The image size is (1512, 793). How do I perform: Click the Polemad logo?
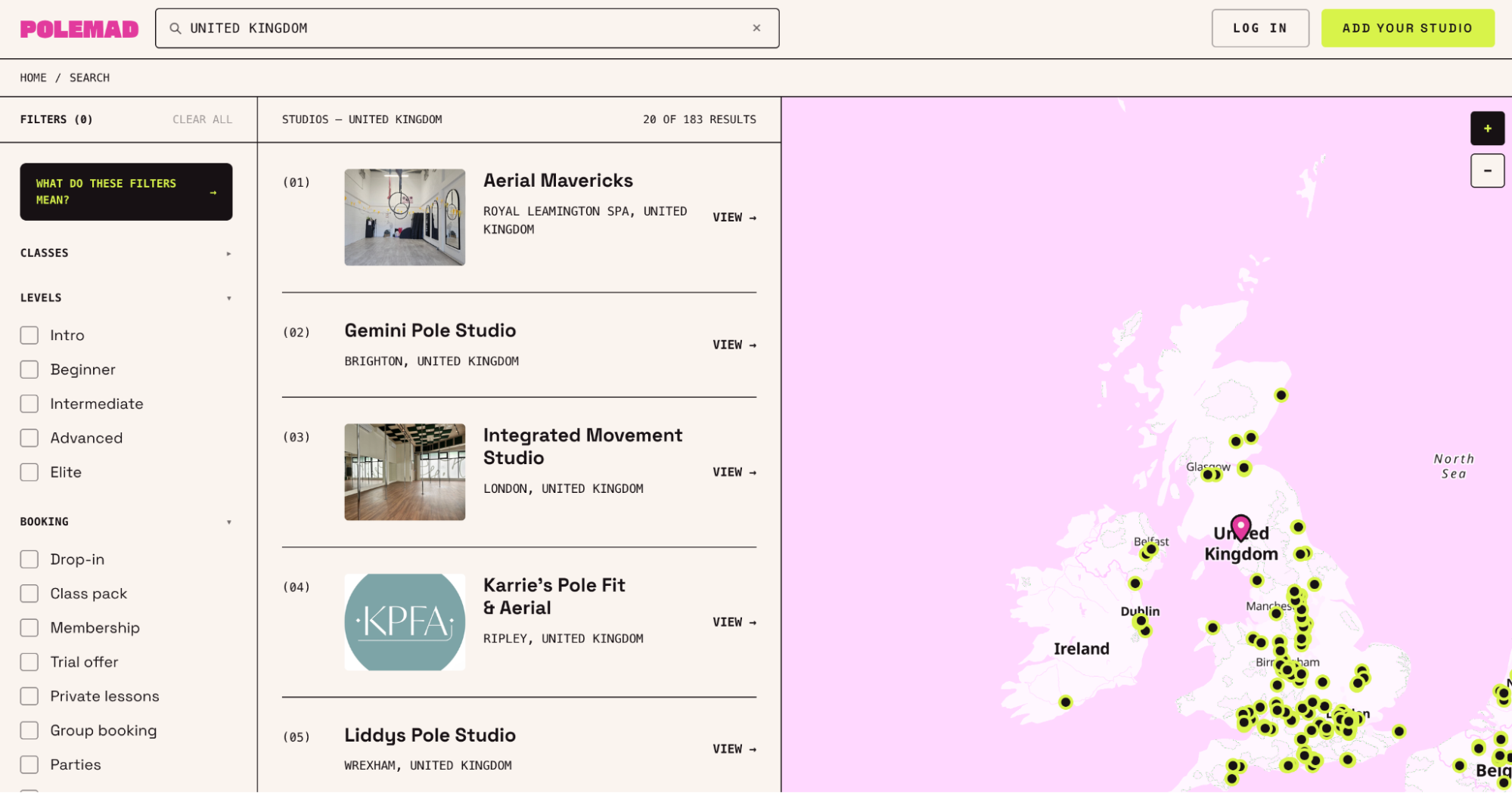click(79, 29)
